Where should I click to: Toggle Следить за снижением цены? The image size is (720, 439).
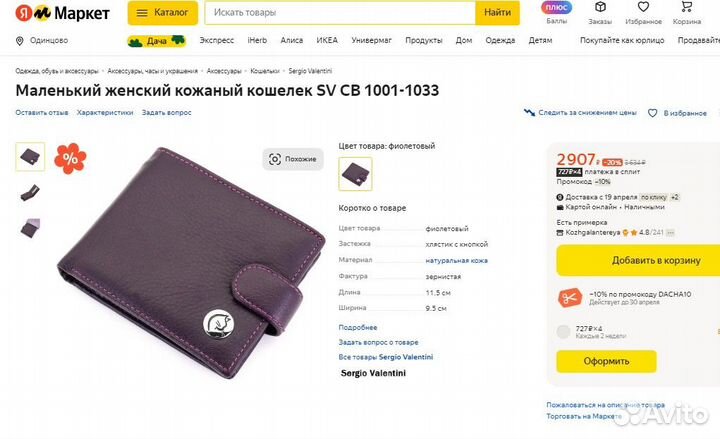tap(580, 113)
